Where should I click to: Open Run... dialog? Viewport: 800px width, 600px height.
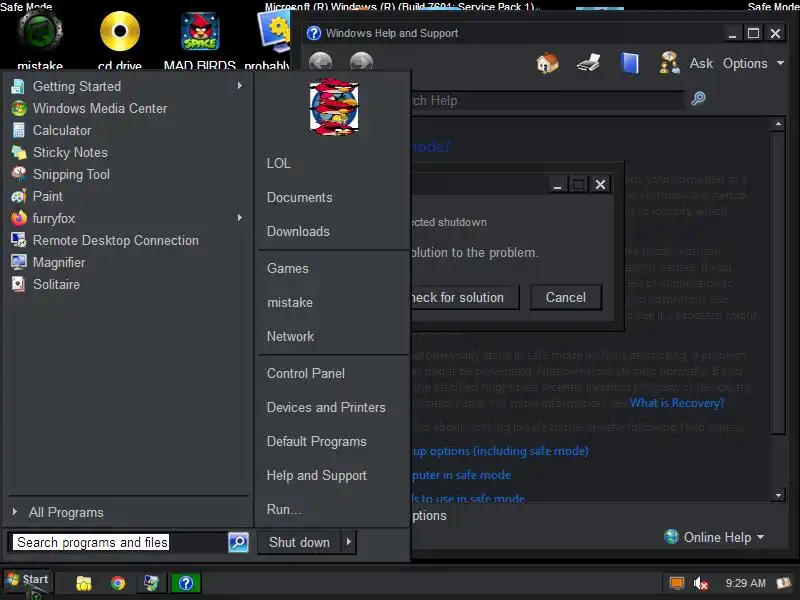[x=284, y=510]
